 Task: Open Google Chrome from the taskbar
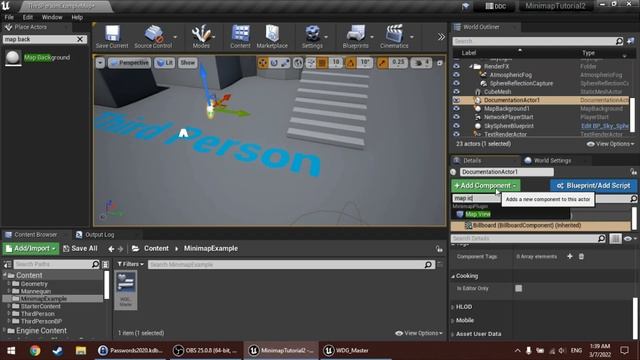pos(35,351)
